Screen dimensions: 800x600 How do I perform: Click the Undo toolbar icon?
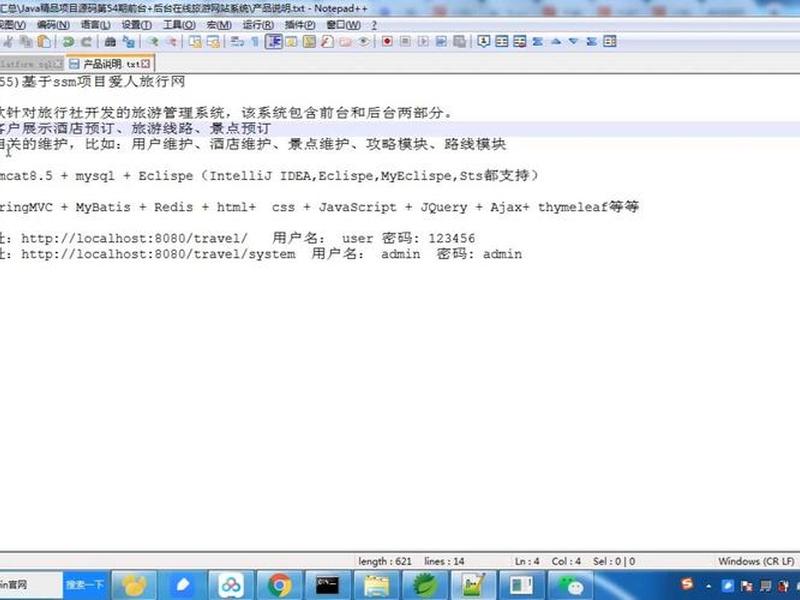(68, 42)
